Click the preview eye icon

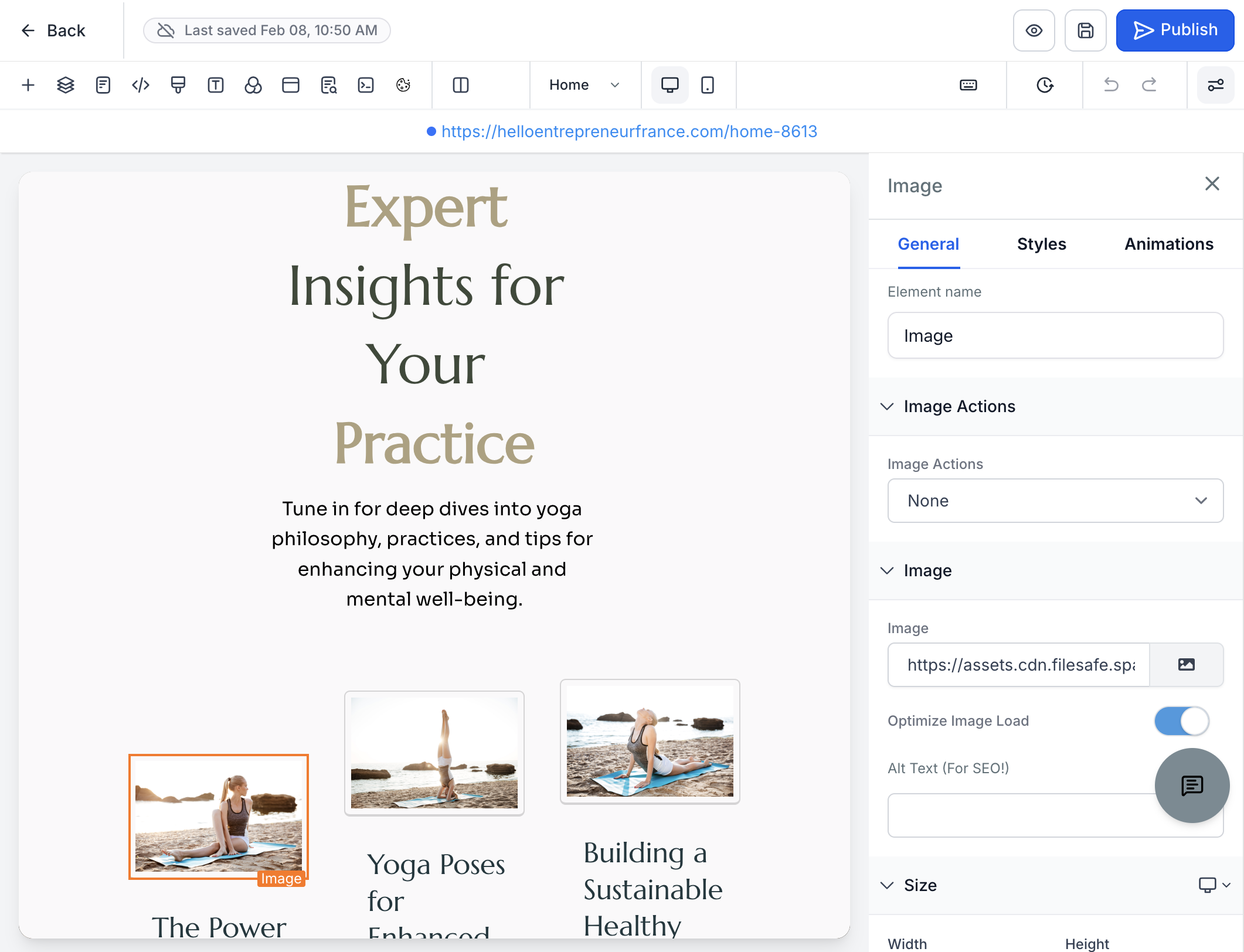pos(1034,30)
